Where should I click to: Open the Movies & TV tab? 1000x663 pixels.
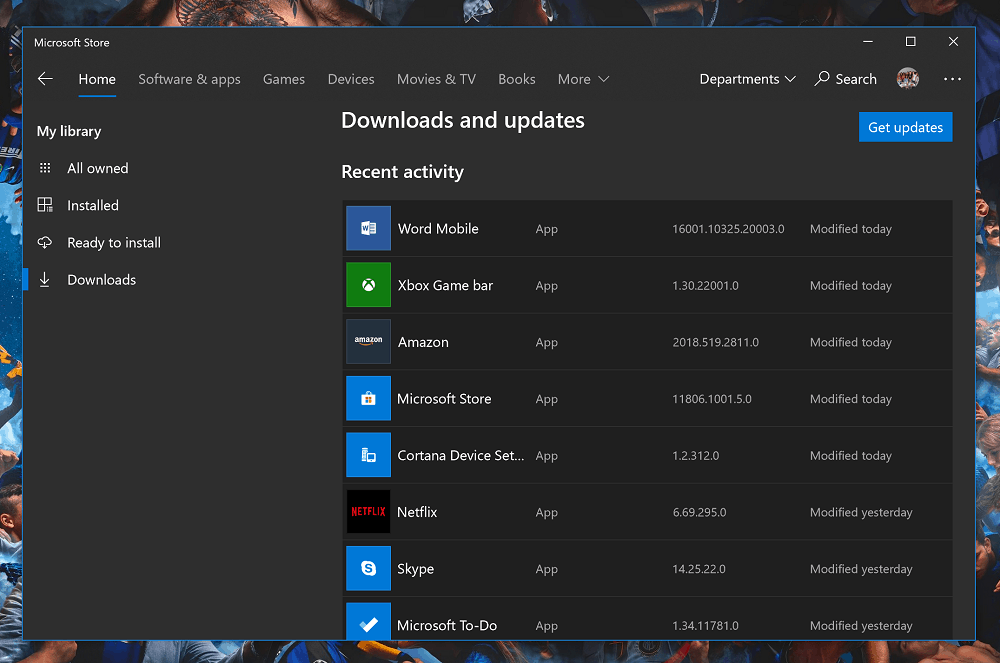(436, 79)
